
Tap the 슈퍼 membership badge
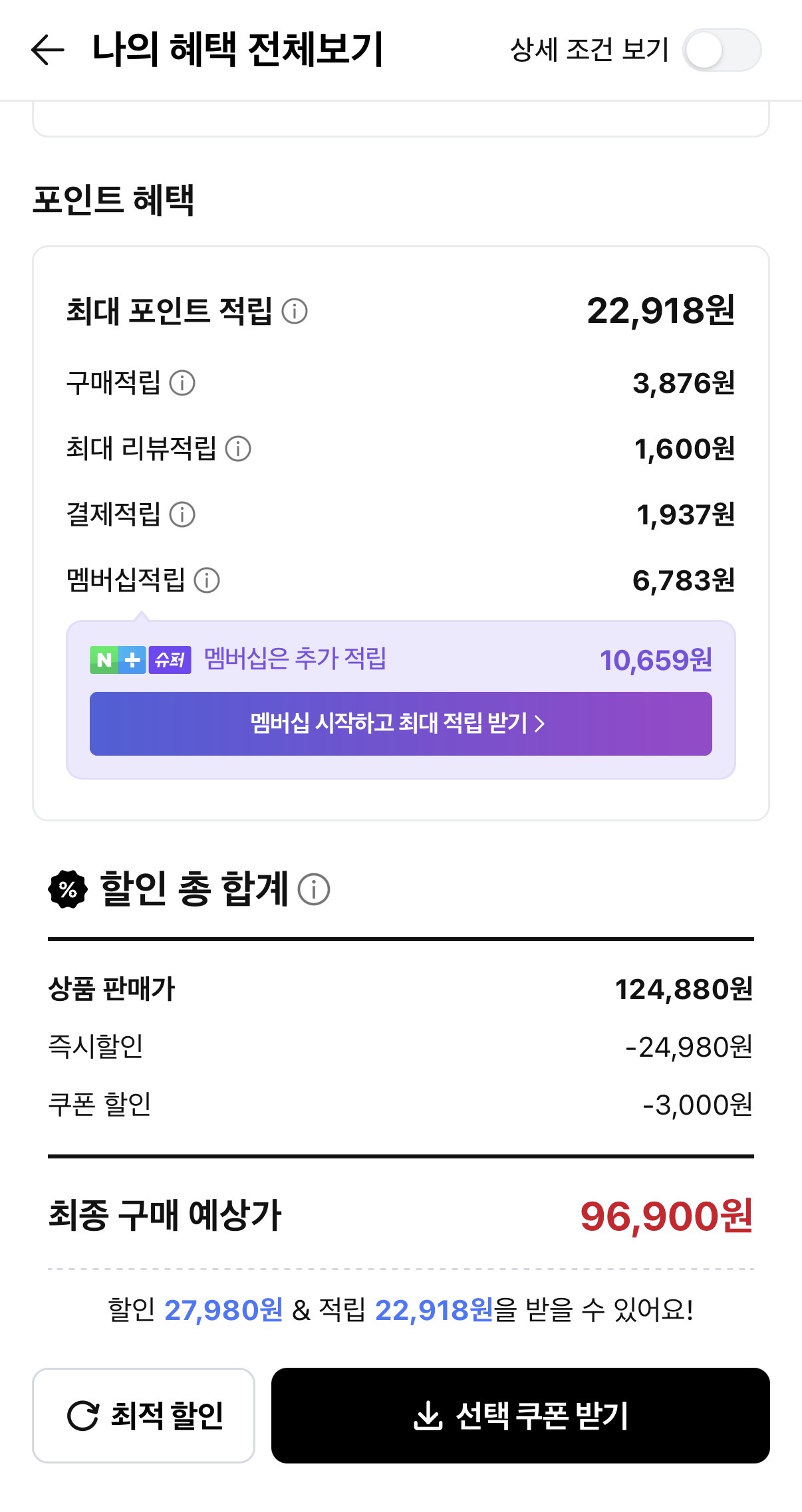click(170, 660)
